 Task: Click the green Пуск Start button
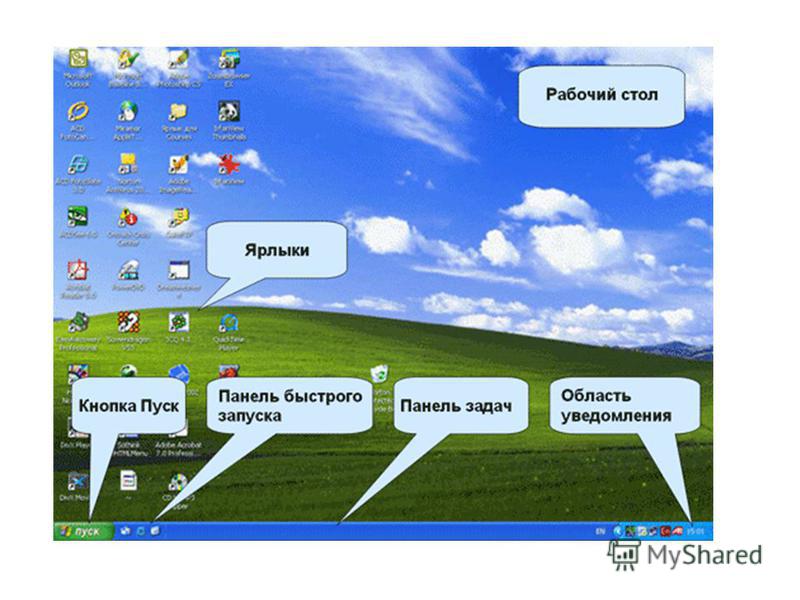click(84, 531)
